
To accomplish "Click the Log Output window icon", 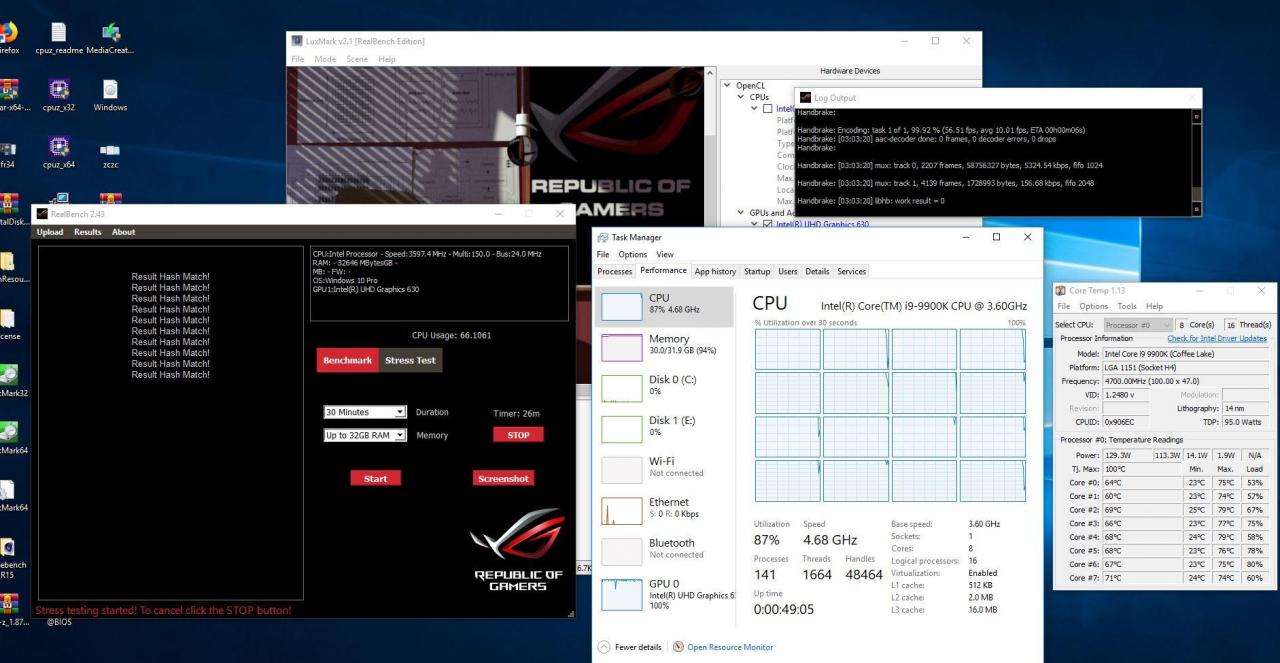I will click(x=804, y=98).
